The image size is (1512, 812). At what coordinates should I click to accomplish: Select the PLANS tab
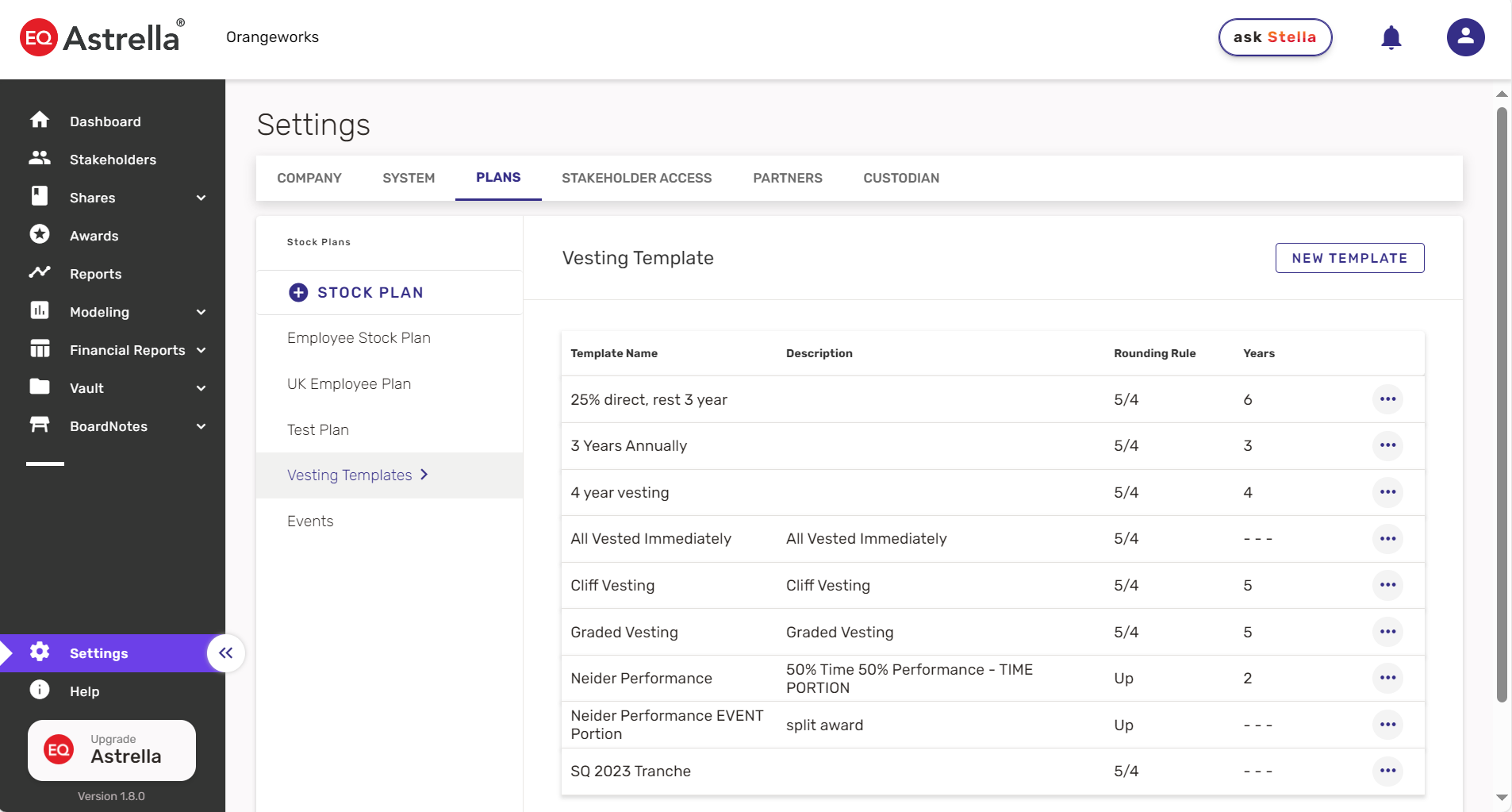click(498, 178)
